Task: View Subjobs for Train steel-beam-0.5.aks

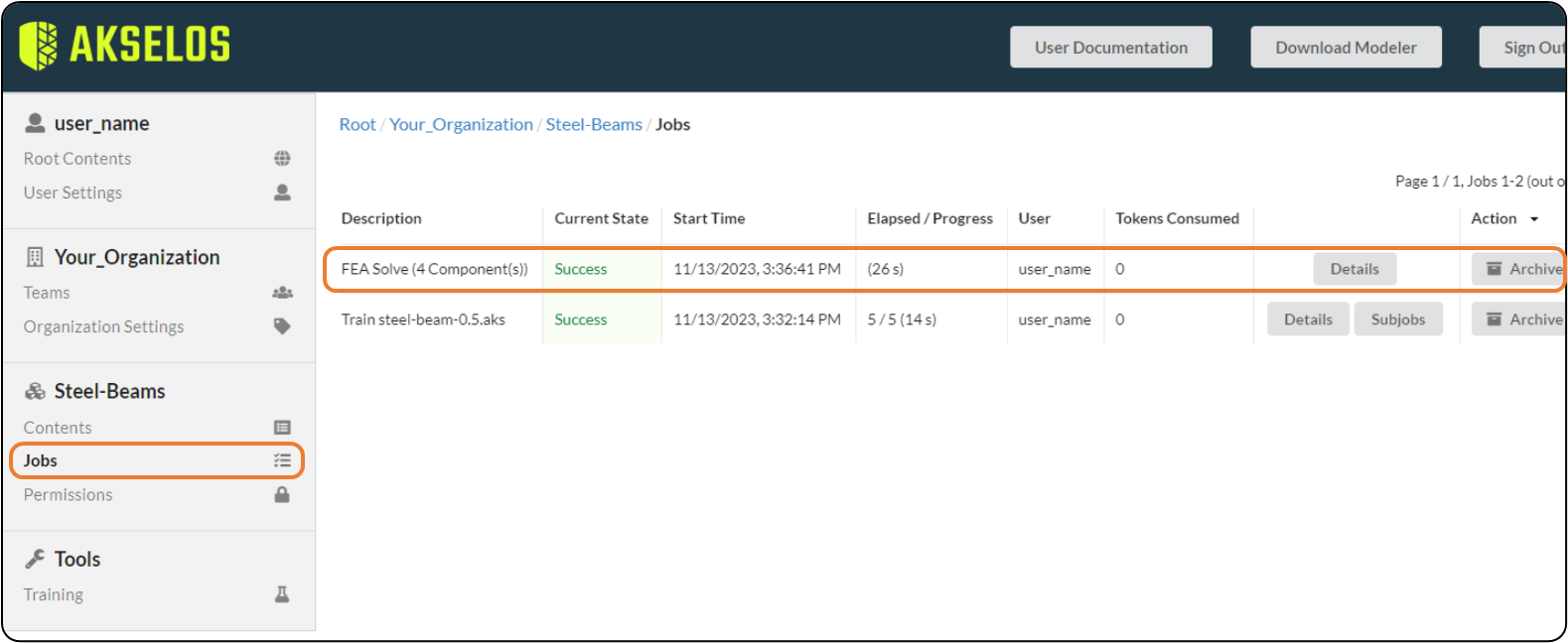Action: (1398, 320)
